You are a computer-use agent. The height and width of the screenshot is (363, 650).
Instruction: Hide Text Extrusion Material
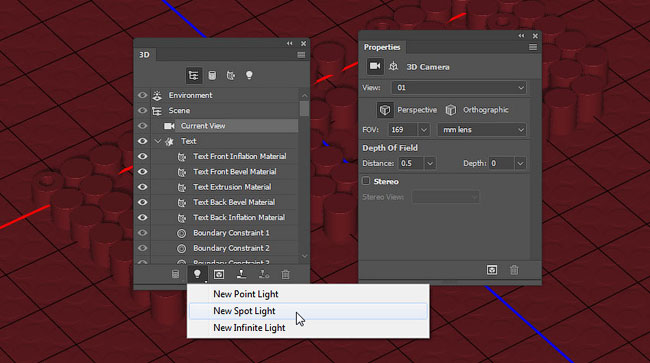click(142, 187)
